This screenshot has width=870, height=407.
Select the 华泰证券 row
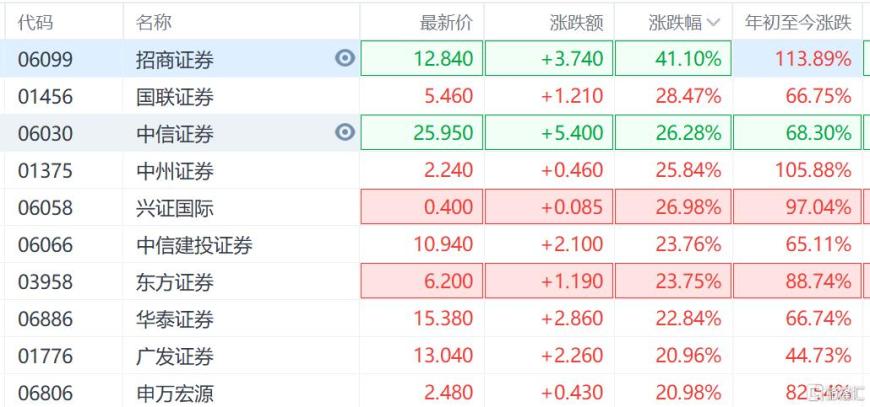(175, 320)
